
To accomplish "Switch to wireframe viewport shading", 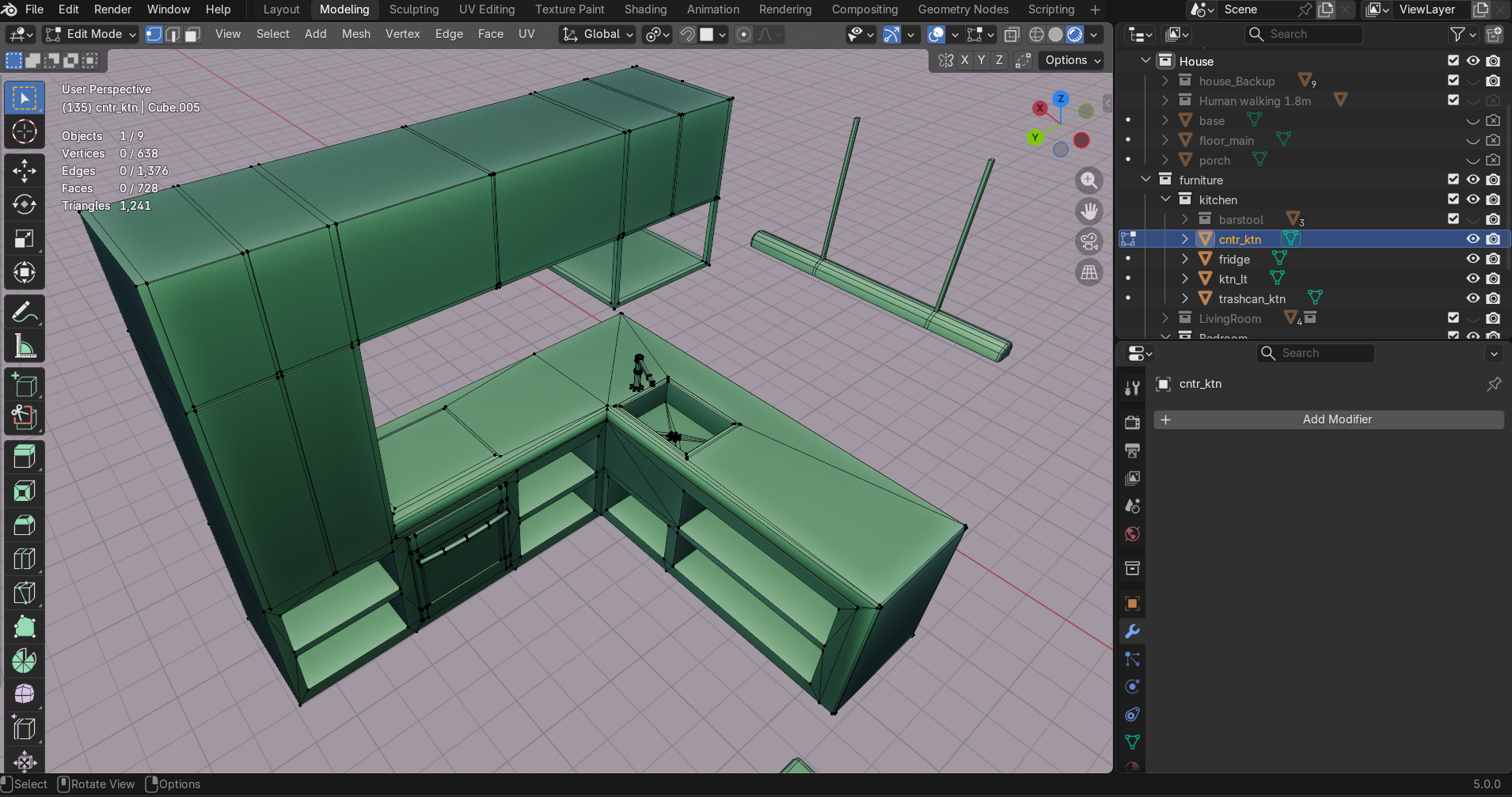I will pos(1036,34).
